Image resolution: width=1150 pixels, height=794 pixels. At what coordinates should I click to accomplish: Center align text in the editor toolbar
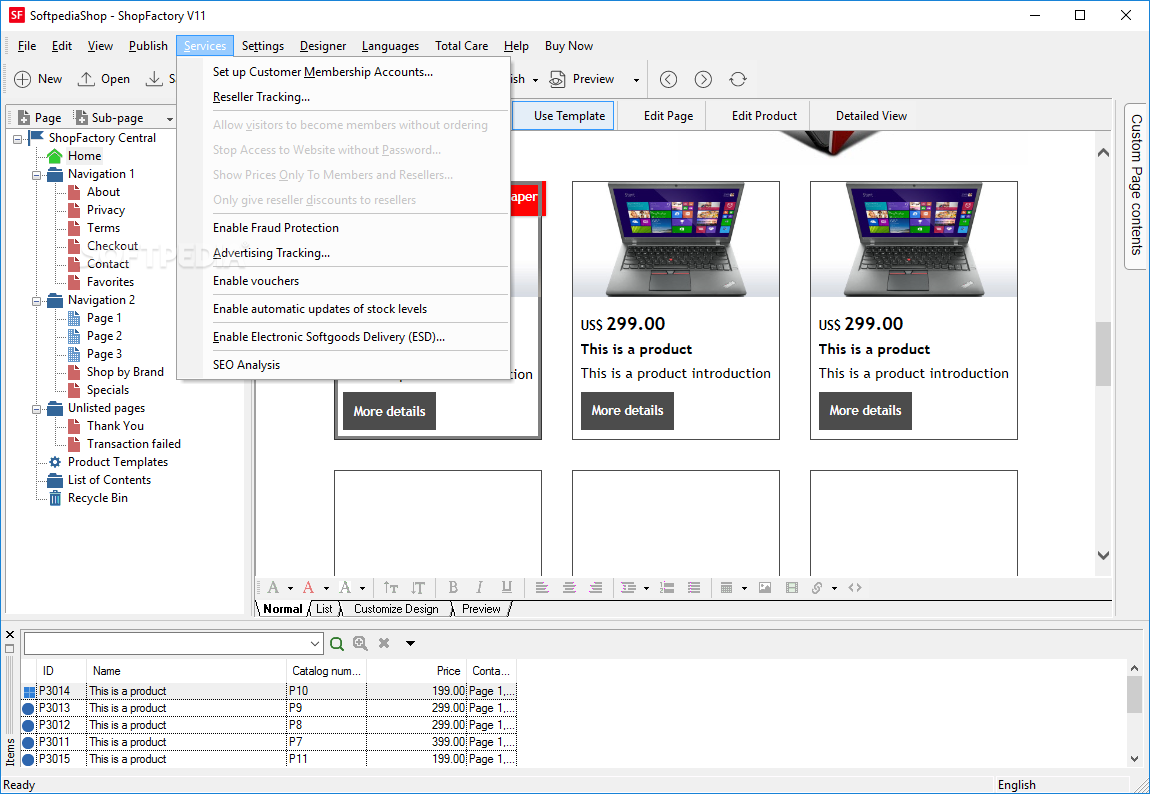click(569, 587)
